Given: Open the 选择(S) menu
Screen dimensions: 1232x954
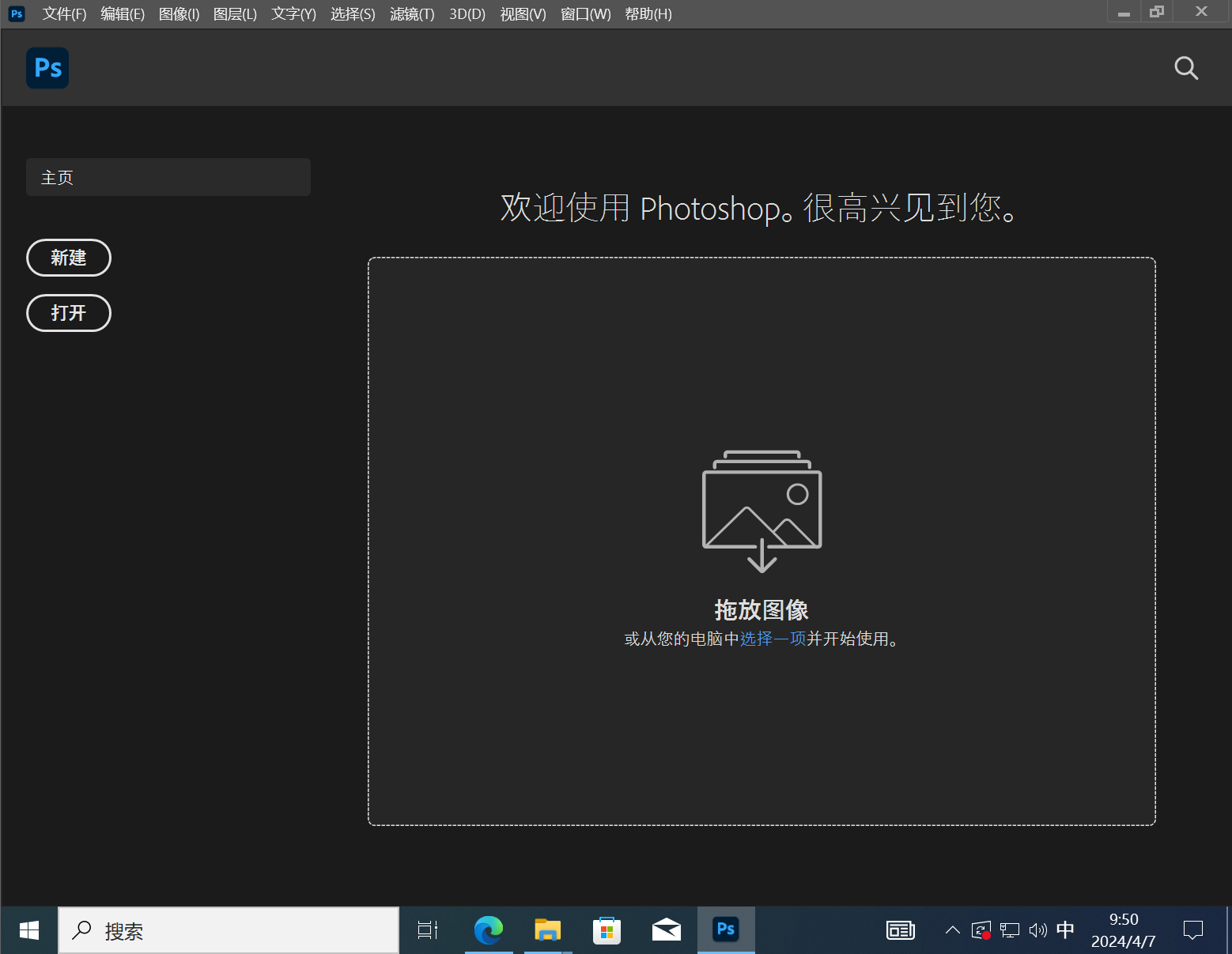Looking at the screenshot, I should pyautogui.click(x=353, y=14).
